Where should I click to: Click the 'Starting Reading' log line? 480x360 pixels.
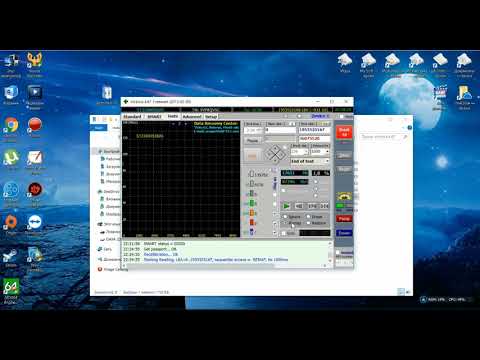click(x=216, y=259)
